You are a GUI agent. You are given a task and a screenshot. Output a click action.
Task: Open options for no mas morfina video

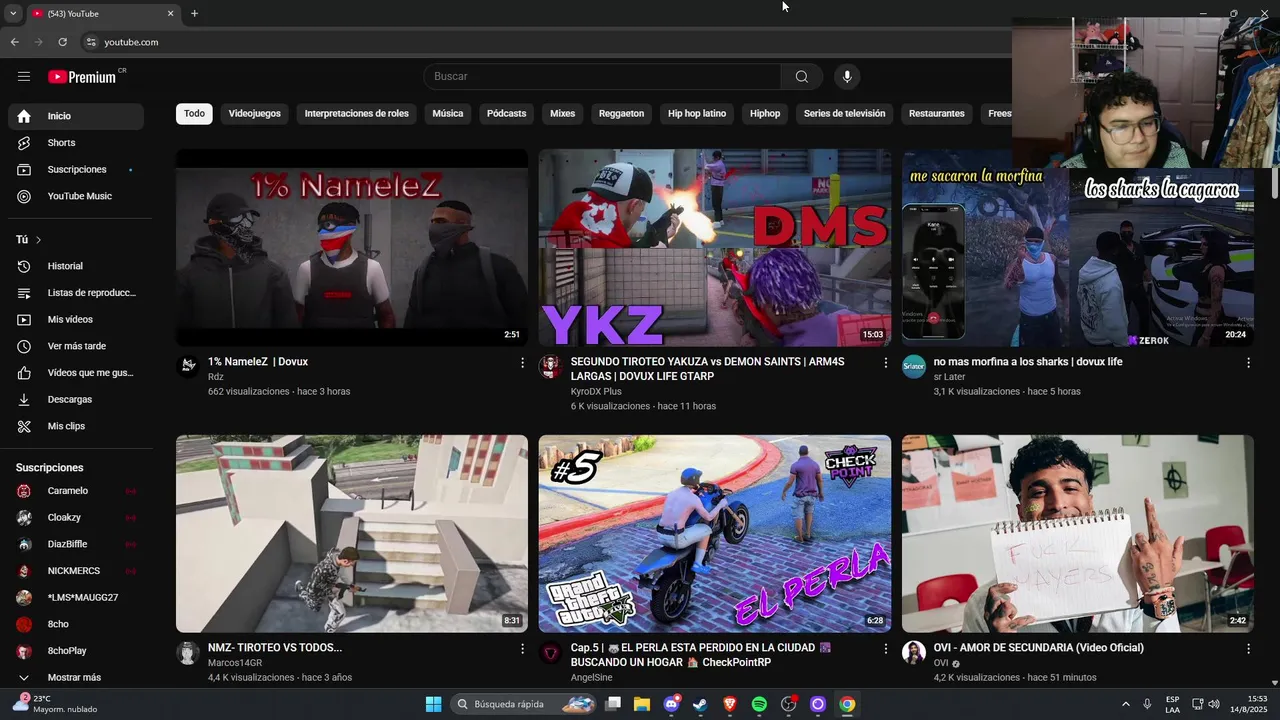(1248, 363)
